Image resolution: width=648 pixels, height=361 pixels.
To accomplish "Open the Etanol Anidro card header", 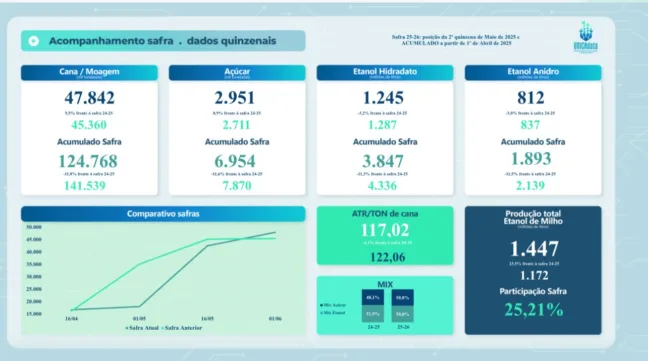I will (x=533, y=73).
